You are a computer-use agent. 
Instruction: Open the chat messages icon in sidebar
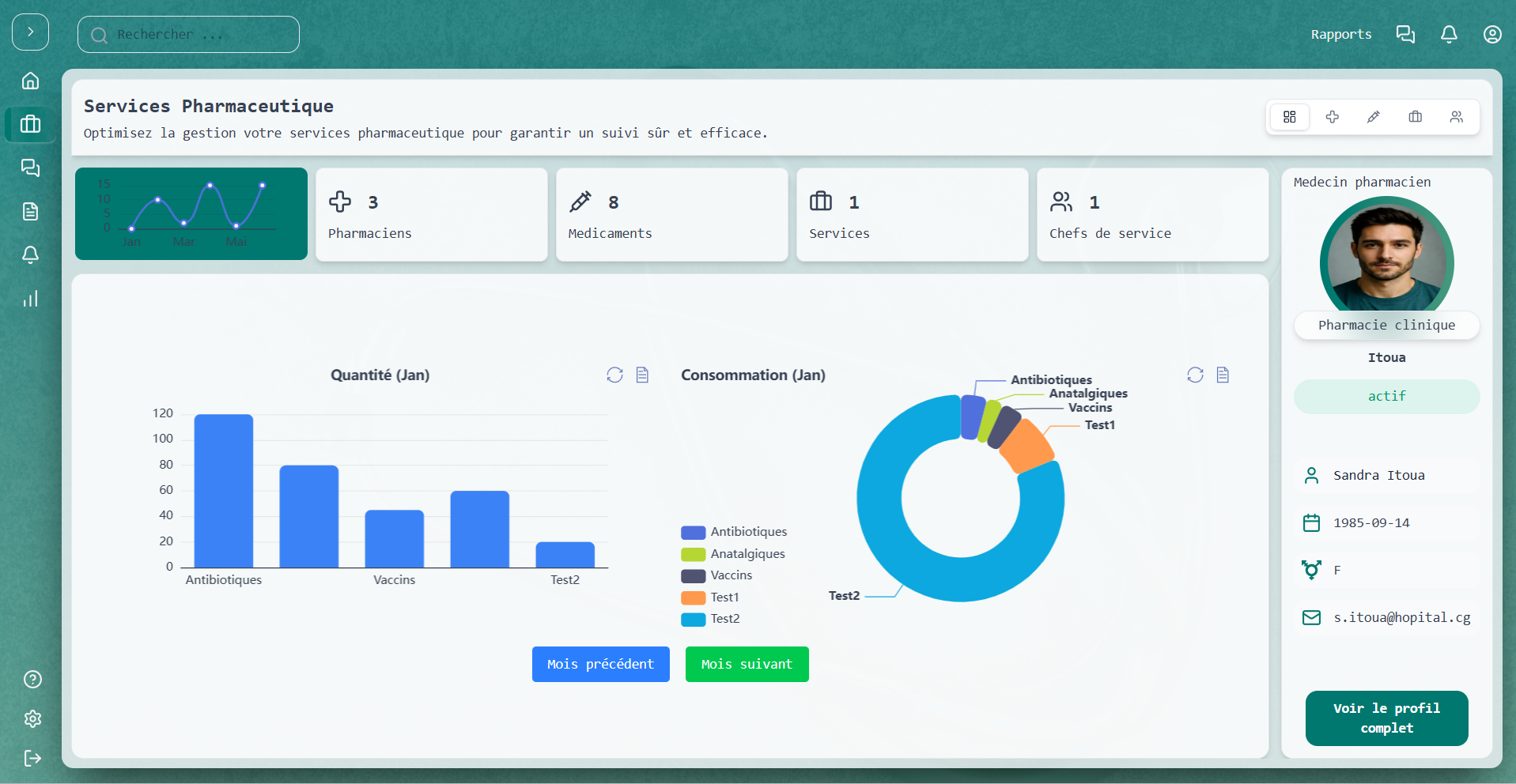pos(31,168)
